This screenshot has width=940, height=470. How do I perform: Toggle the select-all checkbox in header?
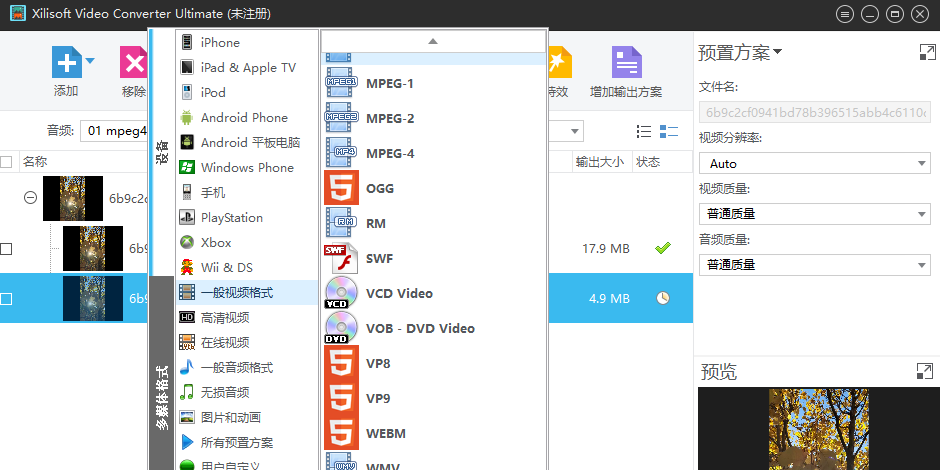pos(6,162)
